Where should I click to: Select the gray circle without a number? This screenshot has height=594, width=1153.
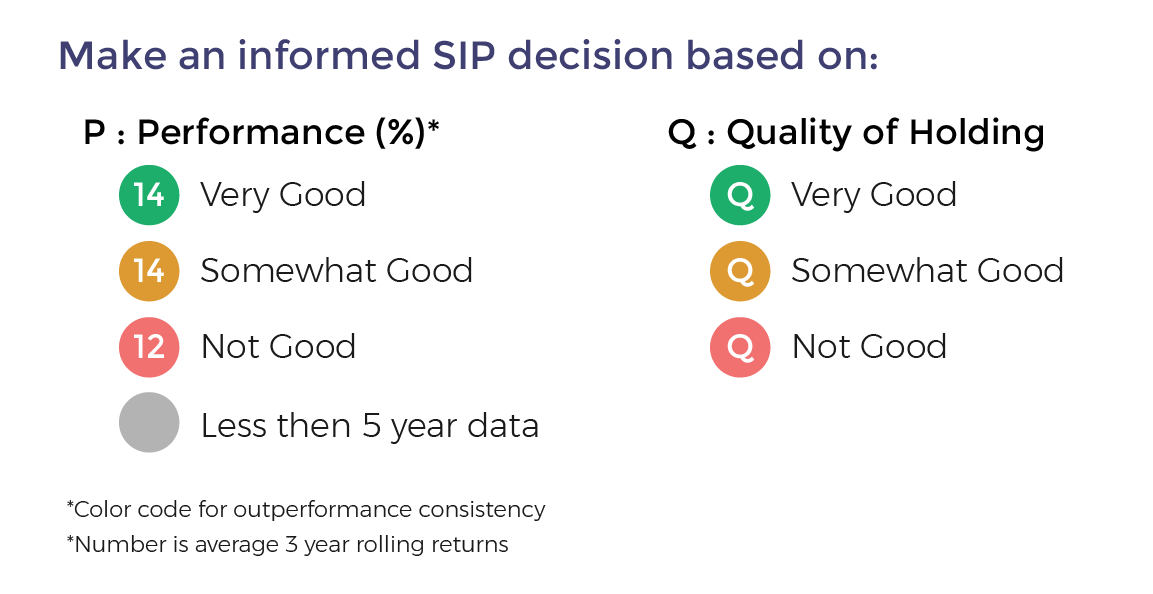click(149, 423)
